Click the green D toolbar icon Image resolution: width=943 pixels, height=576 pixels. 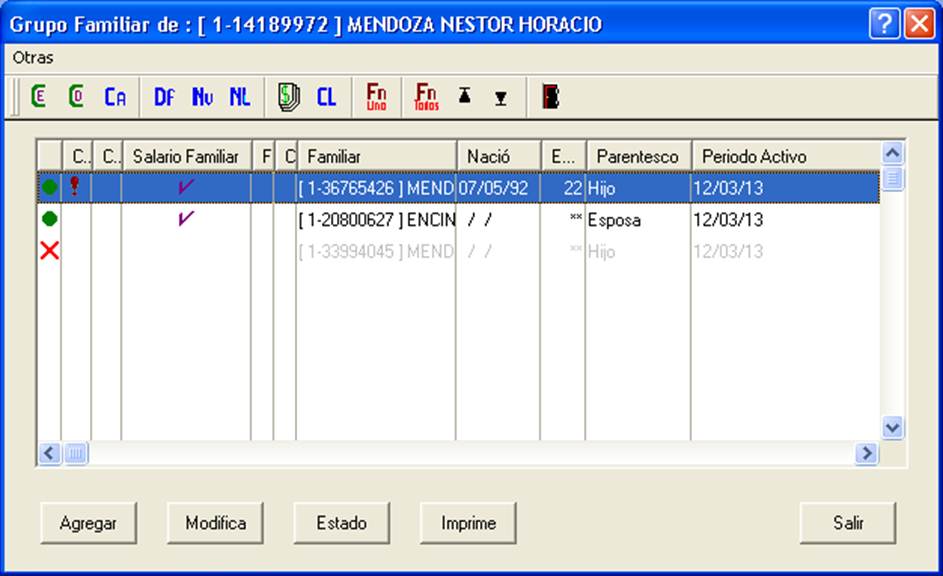(x=76, y=96)
